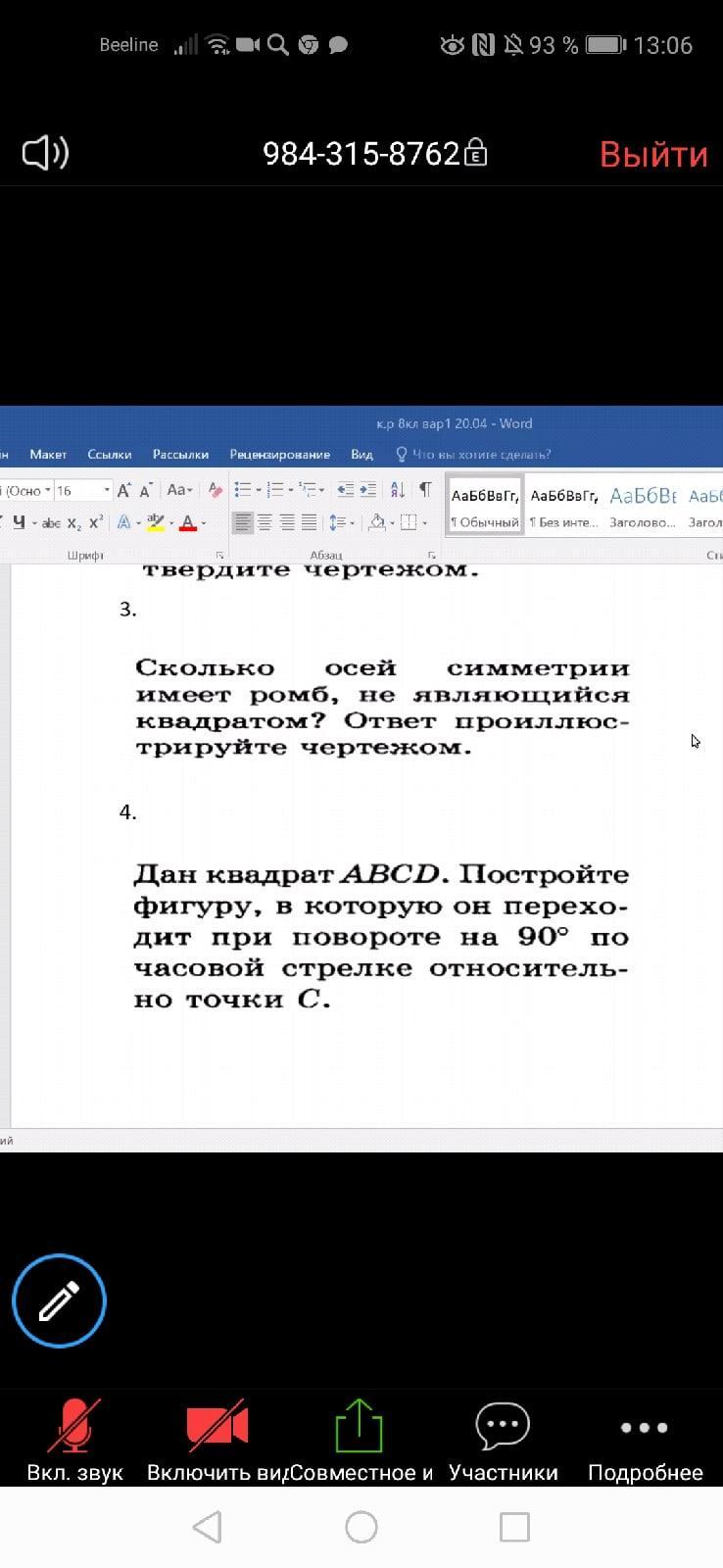Screen dimensions: 723x1568
Task: Switch to the Рассылки ribbon tab
Action: (180, 454)
